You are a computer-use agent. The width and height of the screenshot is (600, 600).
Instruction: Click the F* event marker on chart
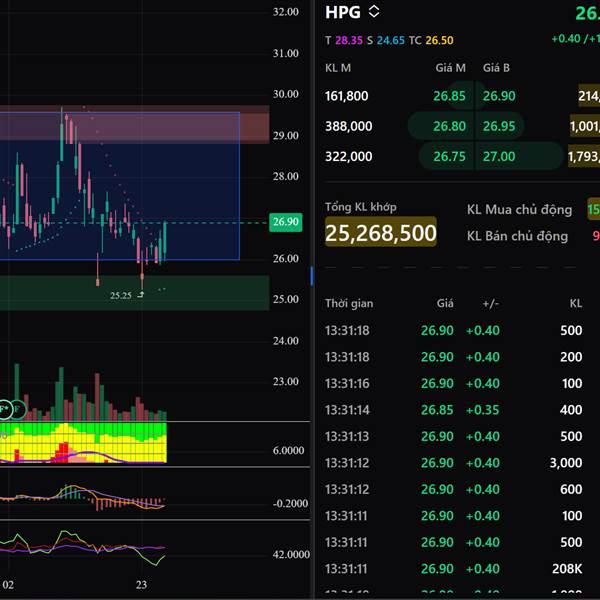[x=4, y=408]
